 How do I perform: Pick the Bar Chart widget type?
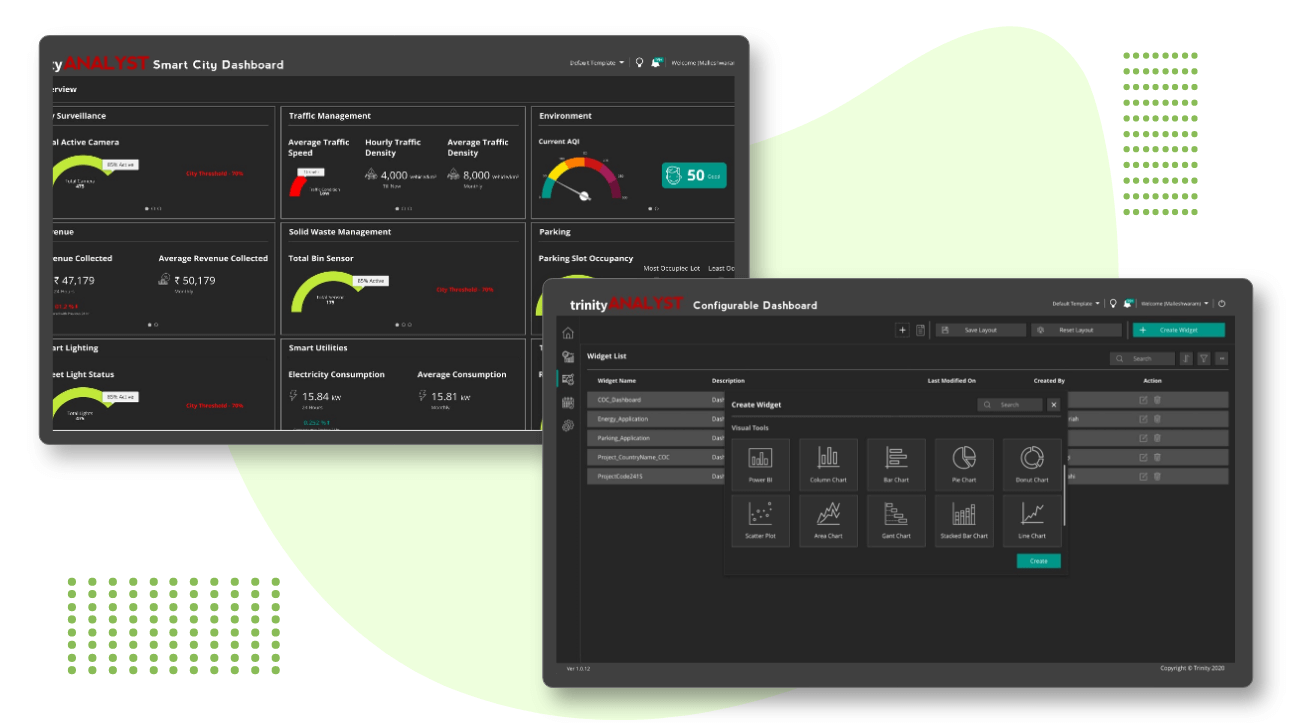tap(896, 464)
